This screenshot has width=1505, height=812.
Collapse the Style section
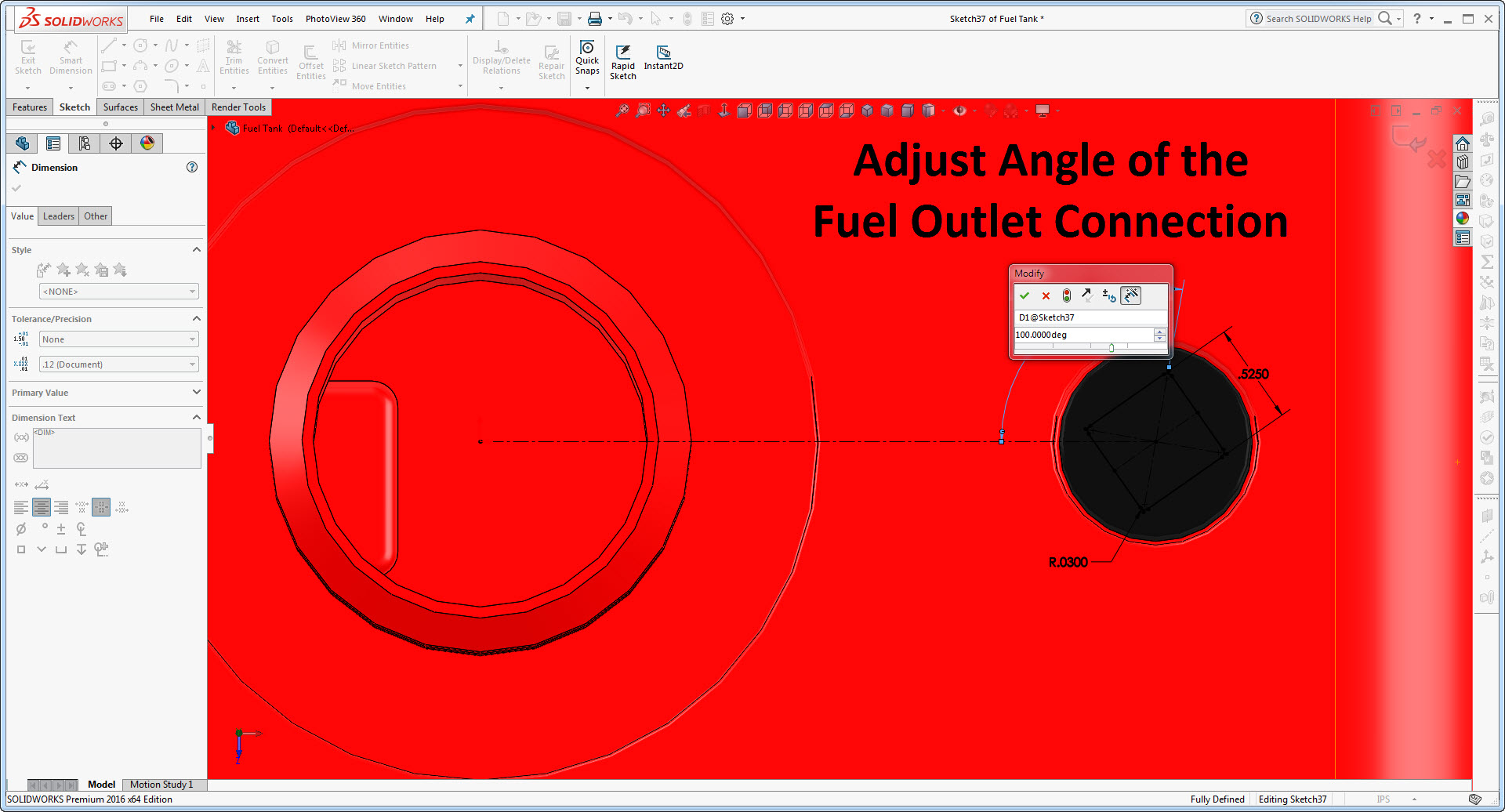click(197, 250)
